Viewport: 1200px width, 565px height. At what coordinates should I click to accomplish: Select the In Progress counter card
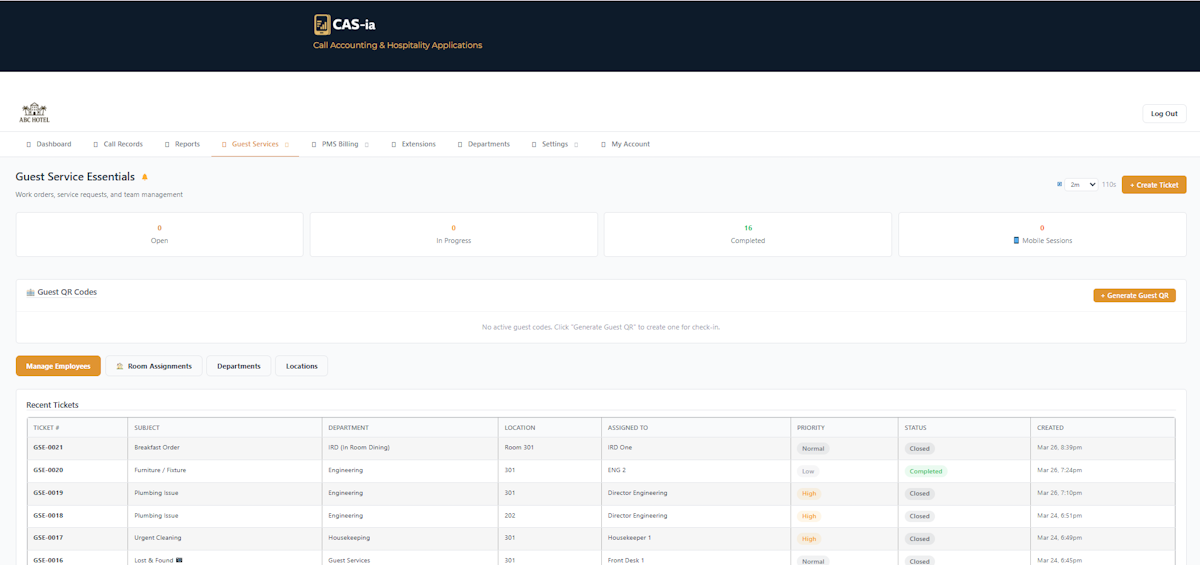pos(454,234)
